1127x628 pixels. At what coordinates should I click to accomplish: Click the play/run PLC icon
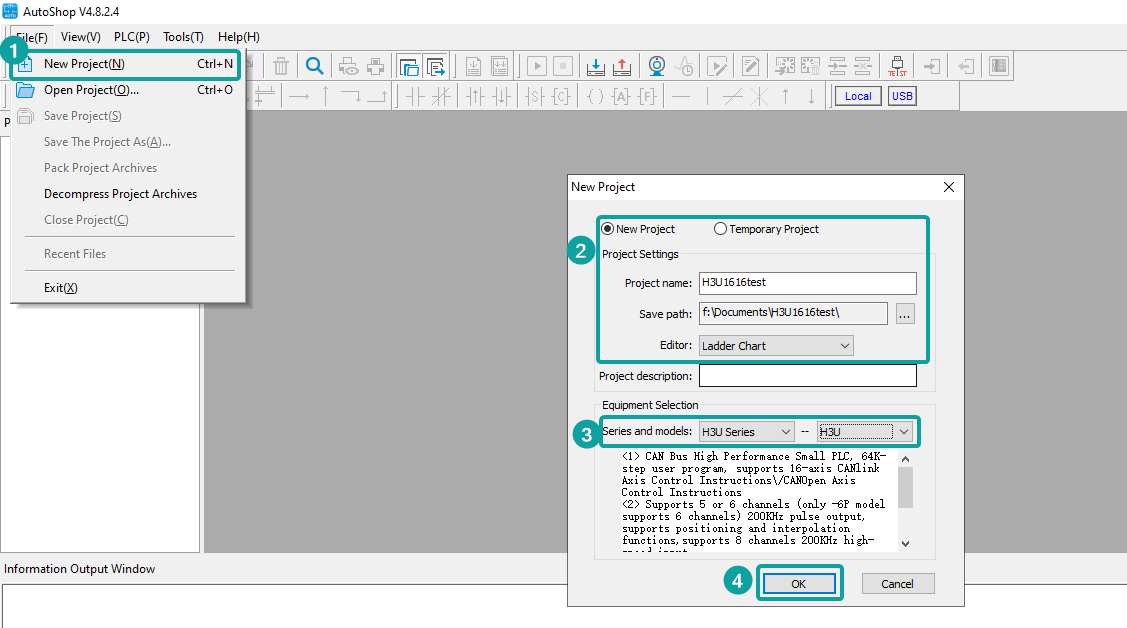537,66
